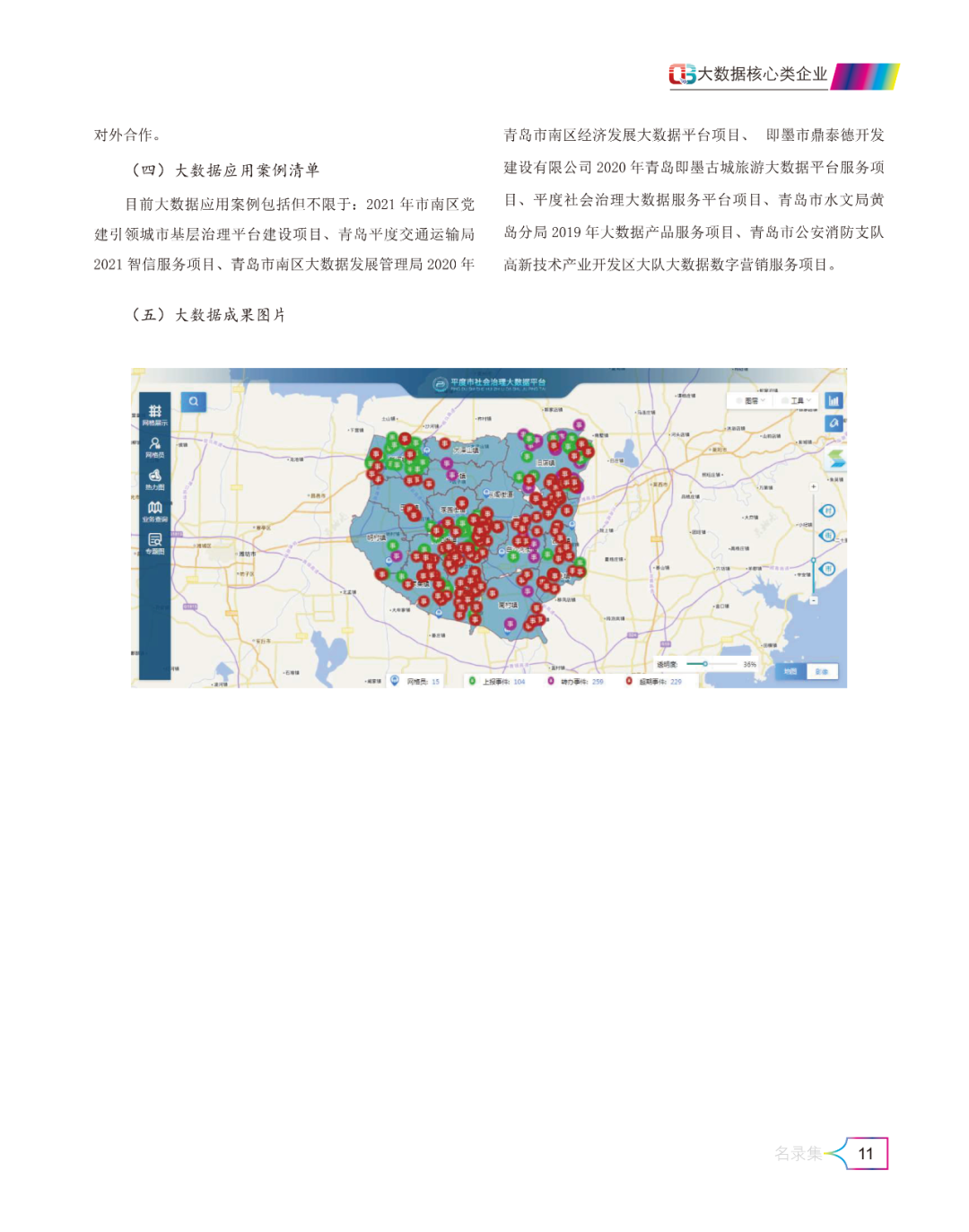
Task: Click the 名录集 footer text
Action: point(799,1154)
